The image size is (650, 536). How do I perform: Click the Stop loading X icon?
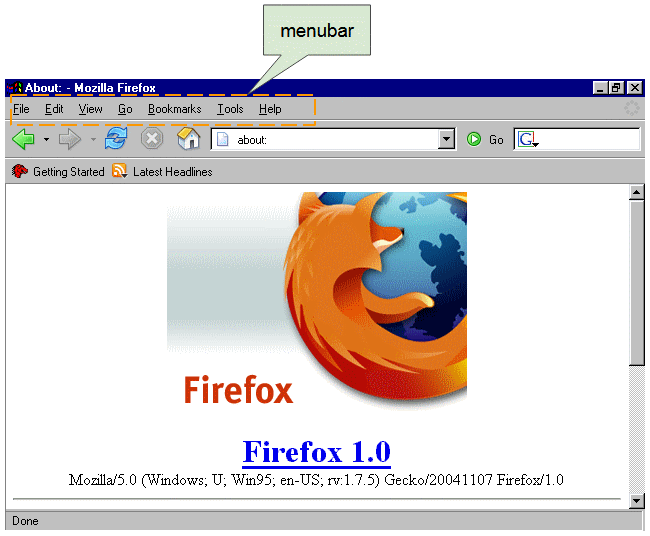pyautogui.click(x=152, y=139)
